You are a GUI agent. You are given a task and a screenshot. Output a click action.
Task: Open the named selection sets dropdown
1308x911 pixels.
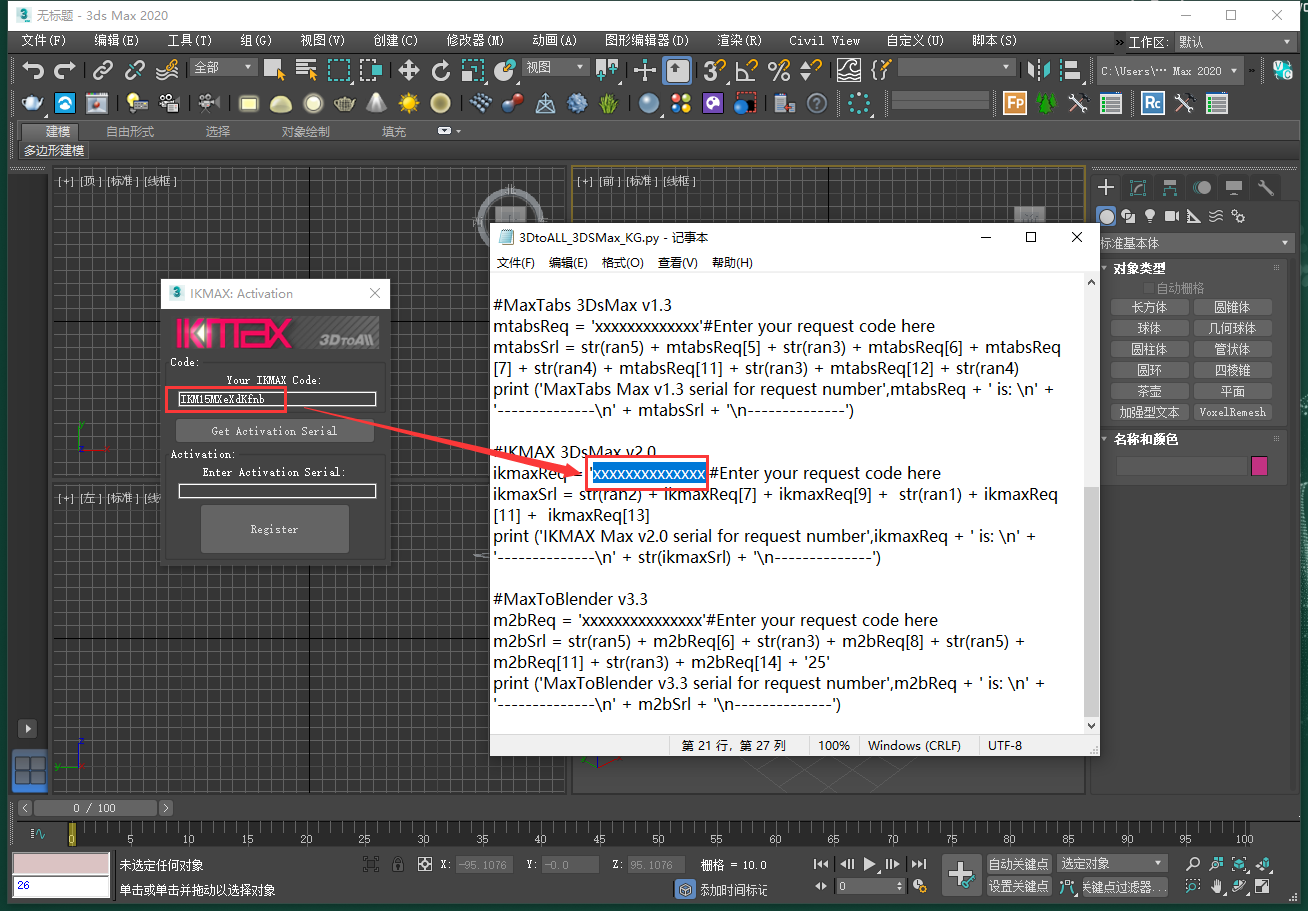click(956, 67)
